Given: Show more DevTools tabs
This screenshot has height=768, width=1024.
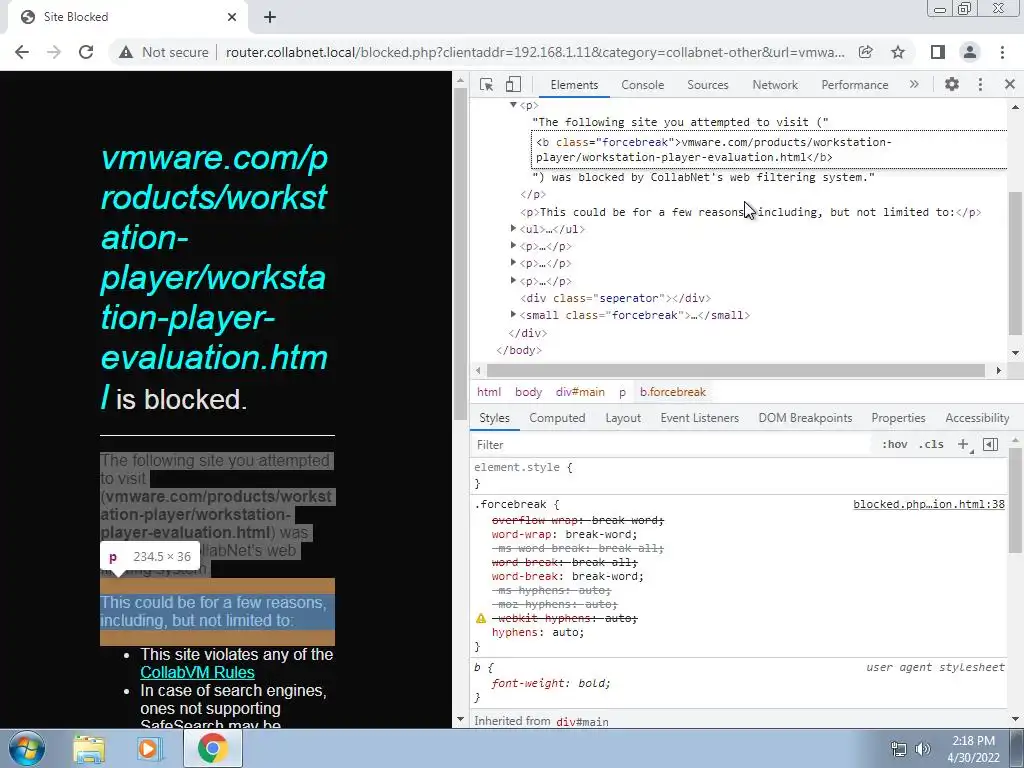Looking at the screenshot, I should tap(914, 84).
